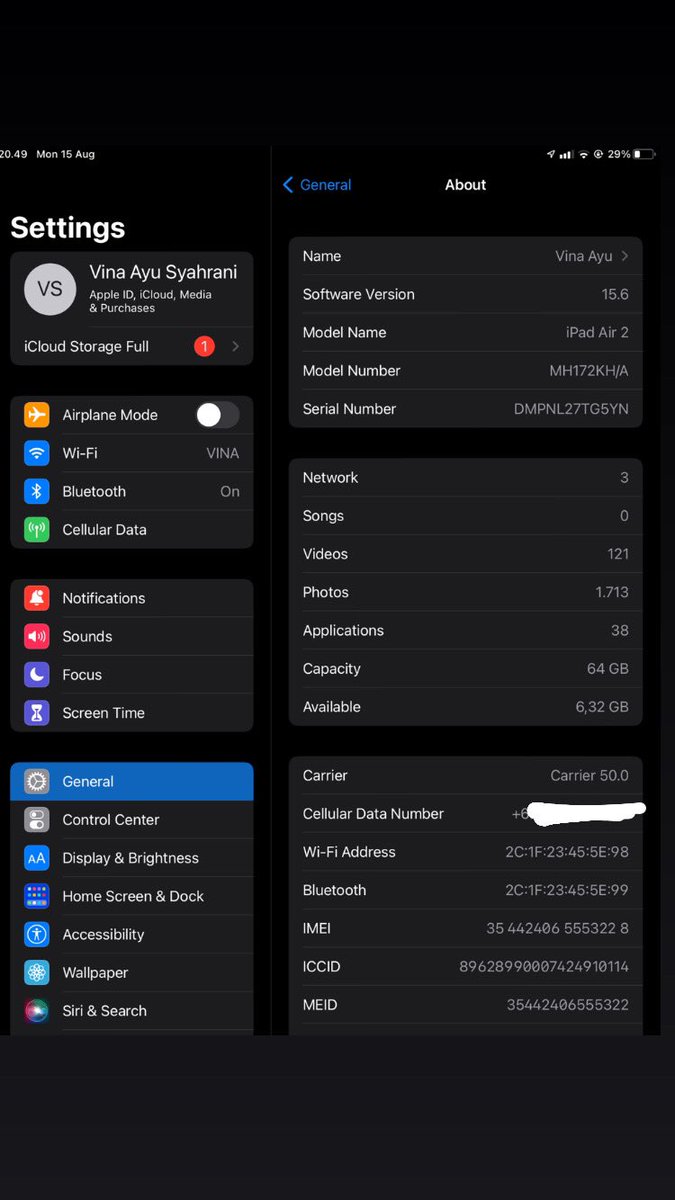
Task: Tap the Siri & Search icon
Action: 37,1011
